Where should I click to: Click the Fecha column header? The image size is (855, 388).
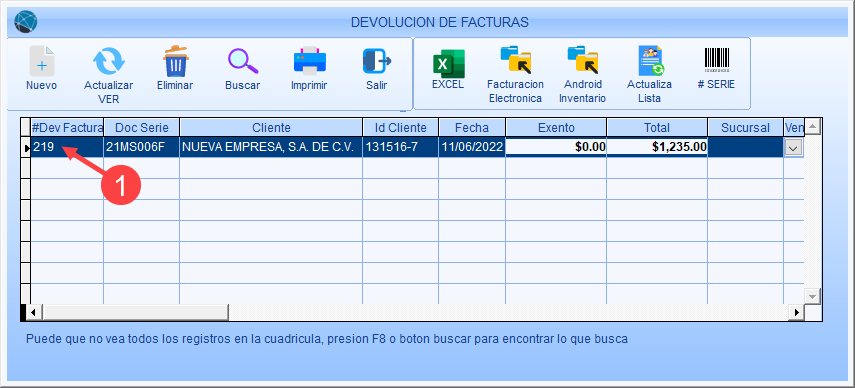(472, 128)
